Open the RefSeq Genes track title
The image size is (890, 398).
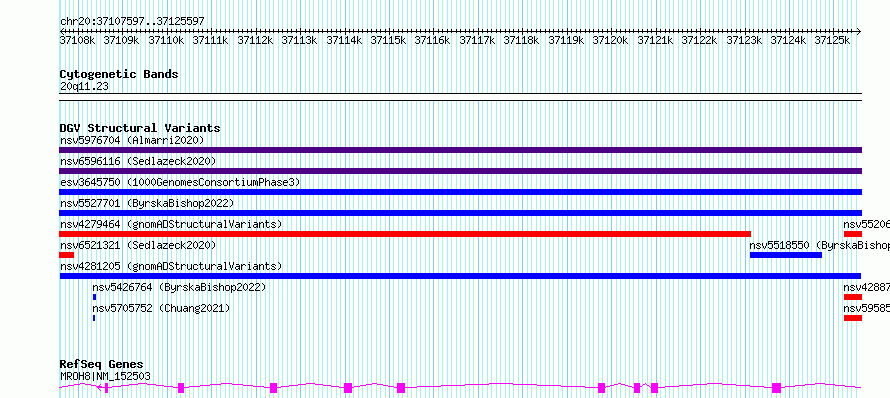(102, 364)
